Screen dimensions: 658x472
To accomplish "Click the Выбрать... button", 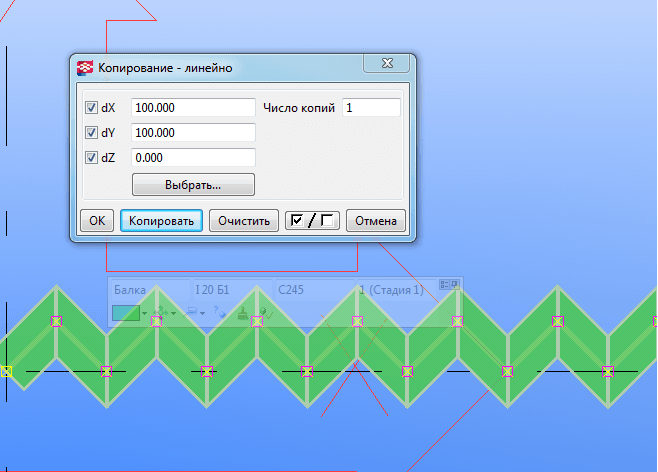I will [x=193, y=185].
